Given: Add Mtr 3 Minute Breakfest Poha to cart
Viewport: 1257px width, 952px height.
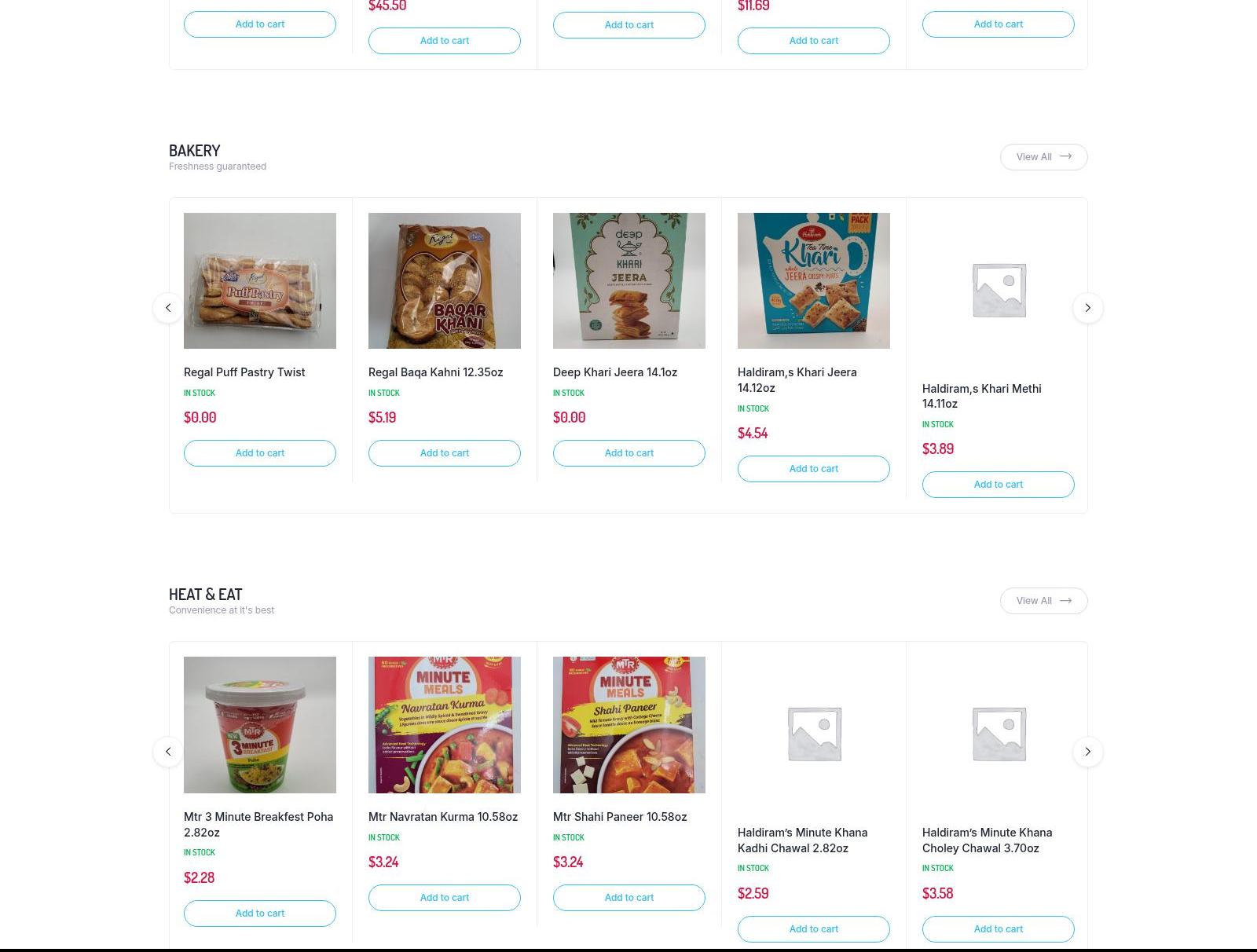Looking at the screenshot, I should pos(260,914).
